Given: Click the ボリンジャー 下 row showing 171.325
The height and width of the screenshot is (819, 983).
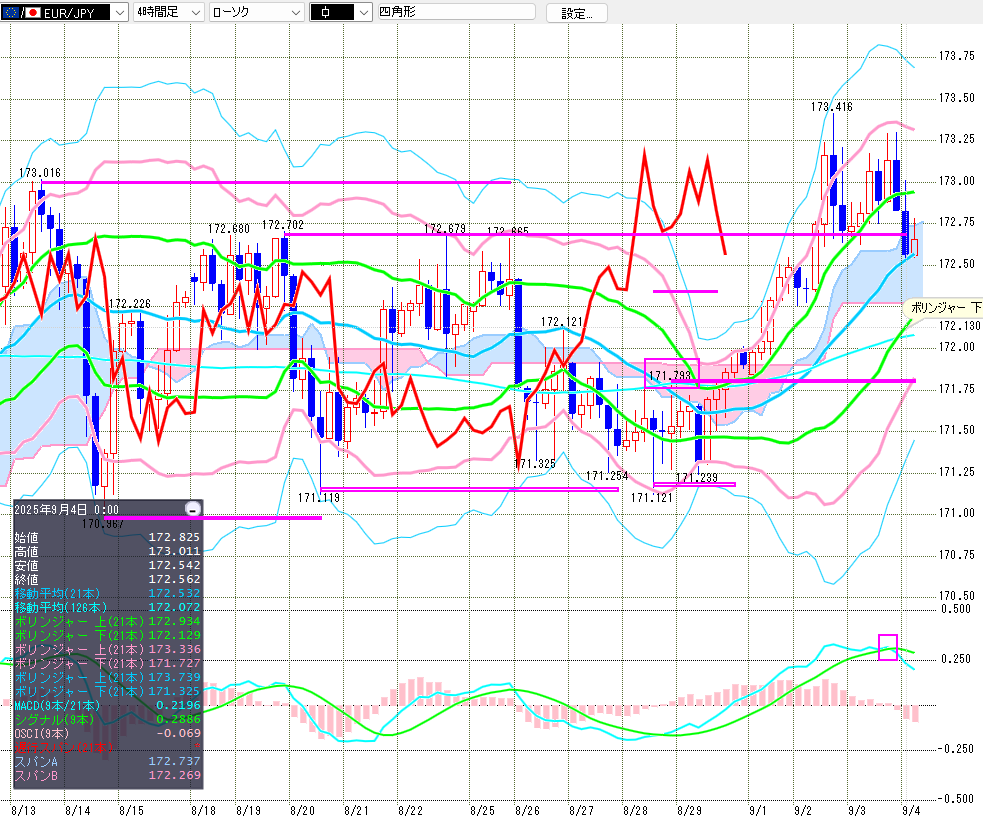Looking at the screenshot, I should click(108, 691).
